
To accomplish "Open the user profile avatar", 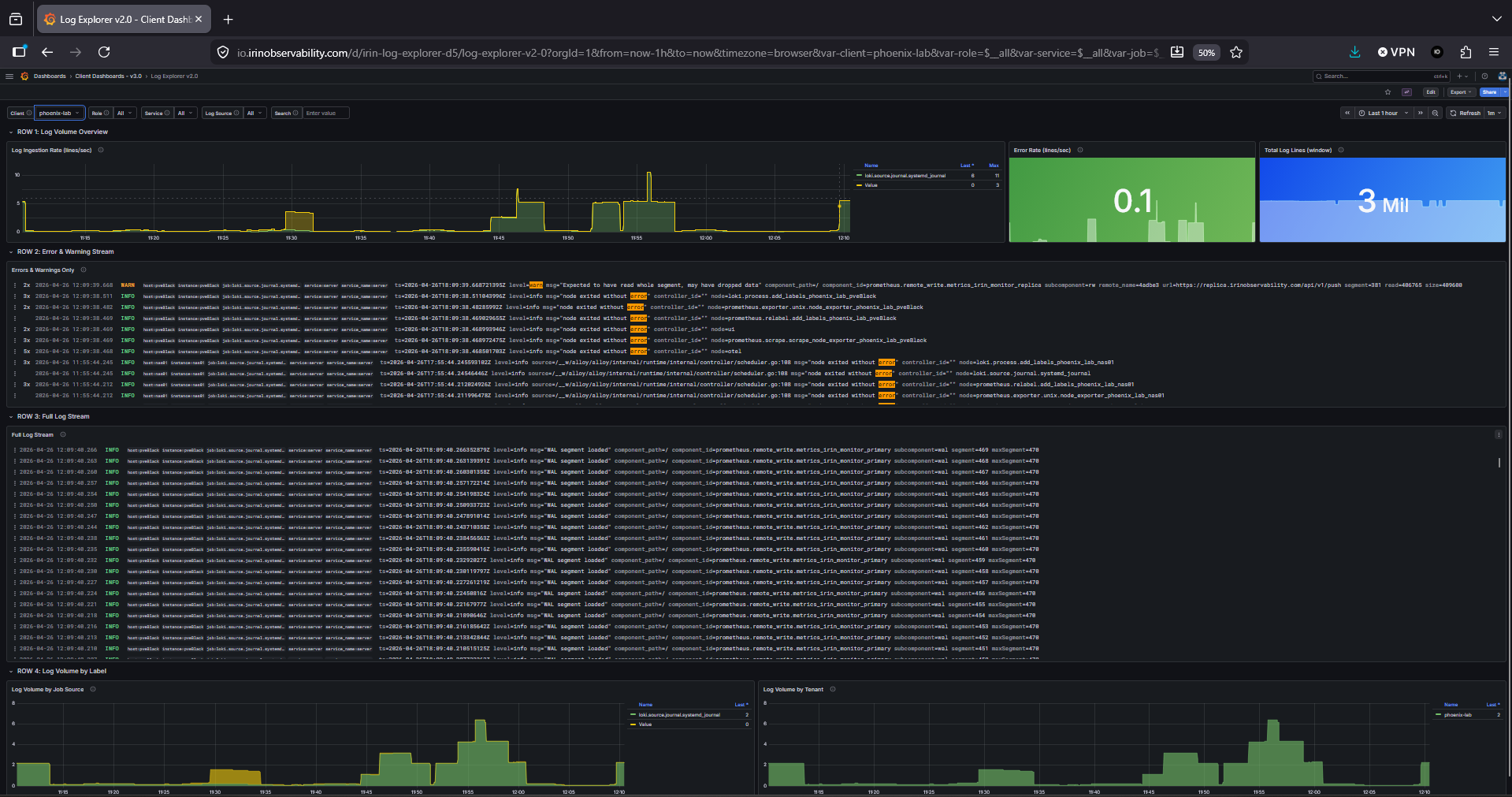I will (1503, 76).
